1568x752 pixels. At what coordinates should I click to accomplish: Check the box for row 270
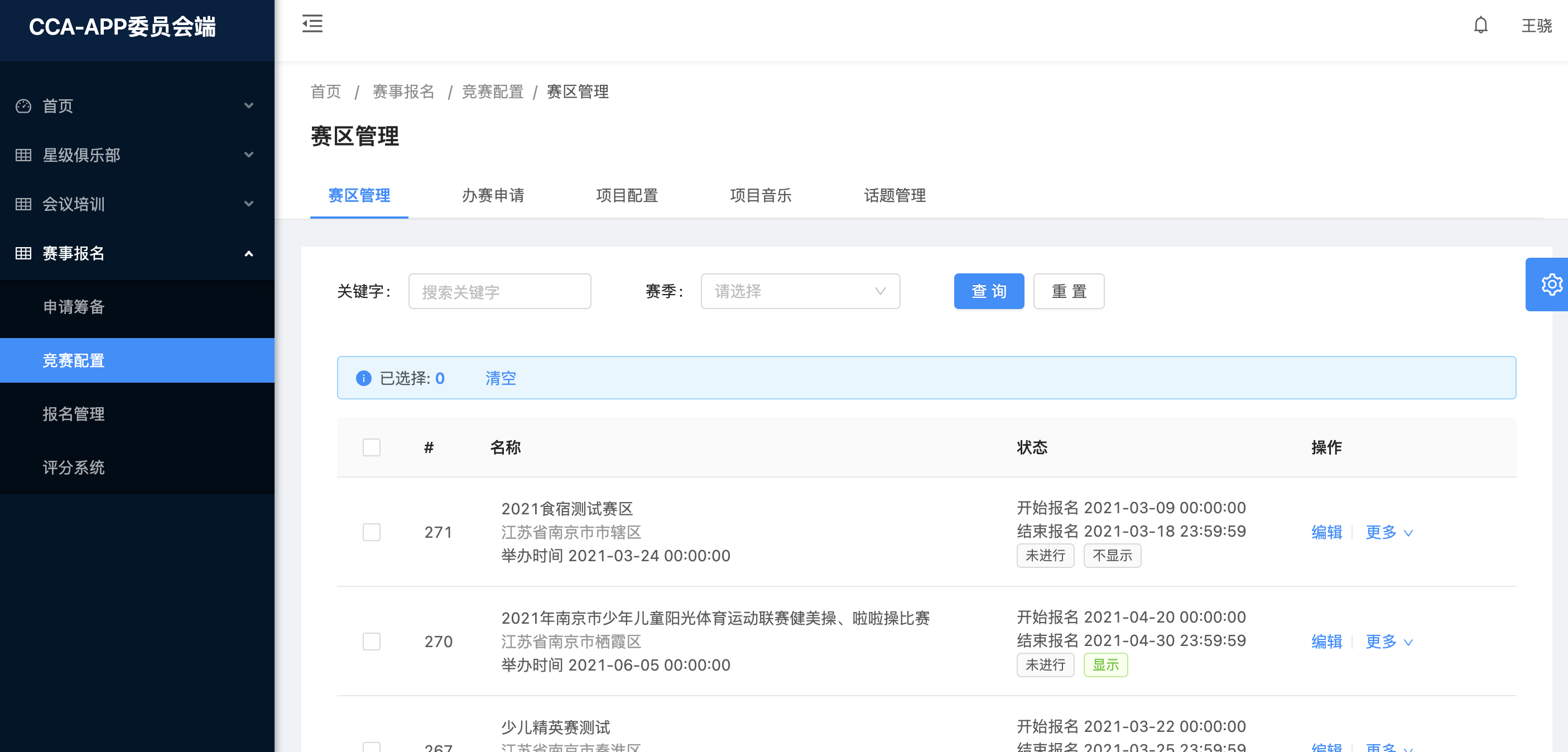point(371,642)
